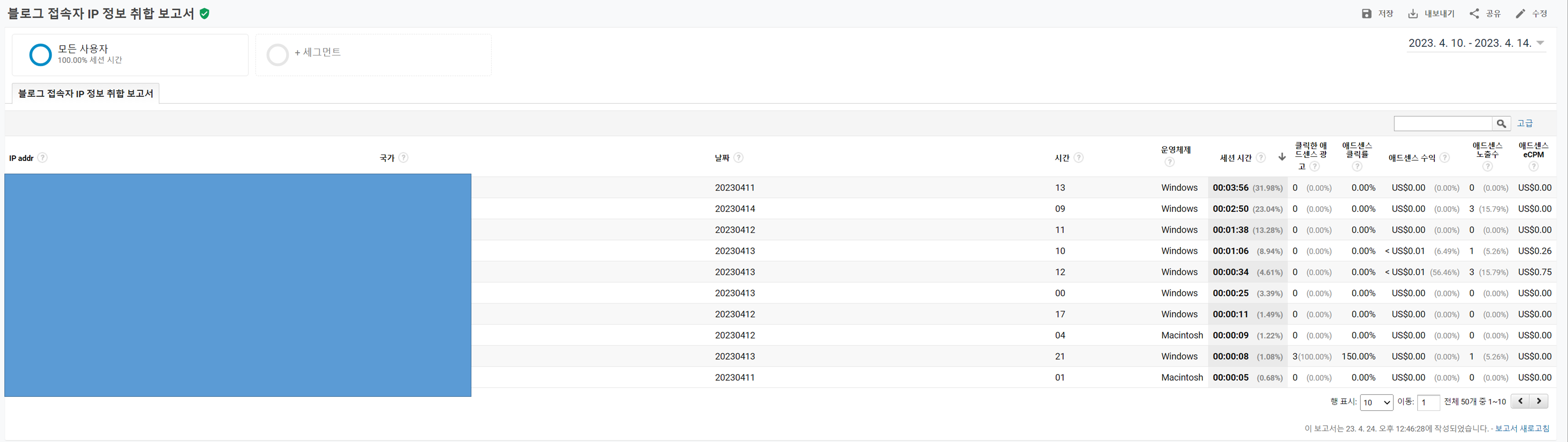Click help icon next to IP addr
This screenshot has width=1568, height=442.
click(42, 158)
